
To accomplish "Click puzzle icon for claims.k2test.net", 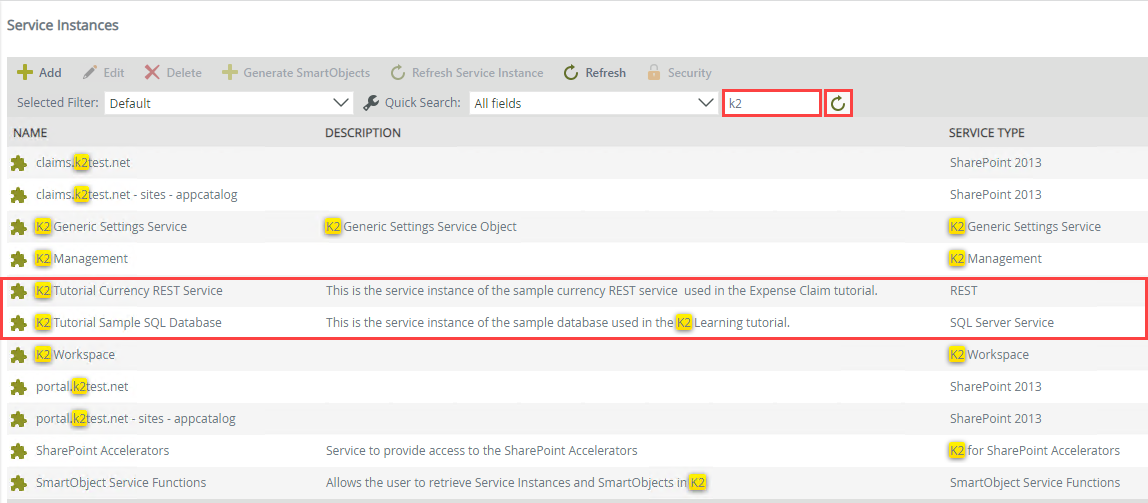I will coord(18,163).
